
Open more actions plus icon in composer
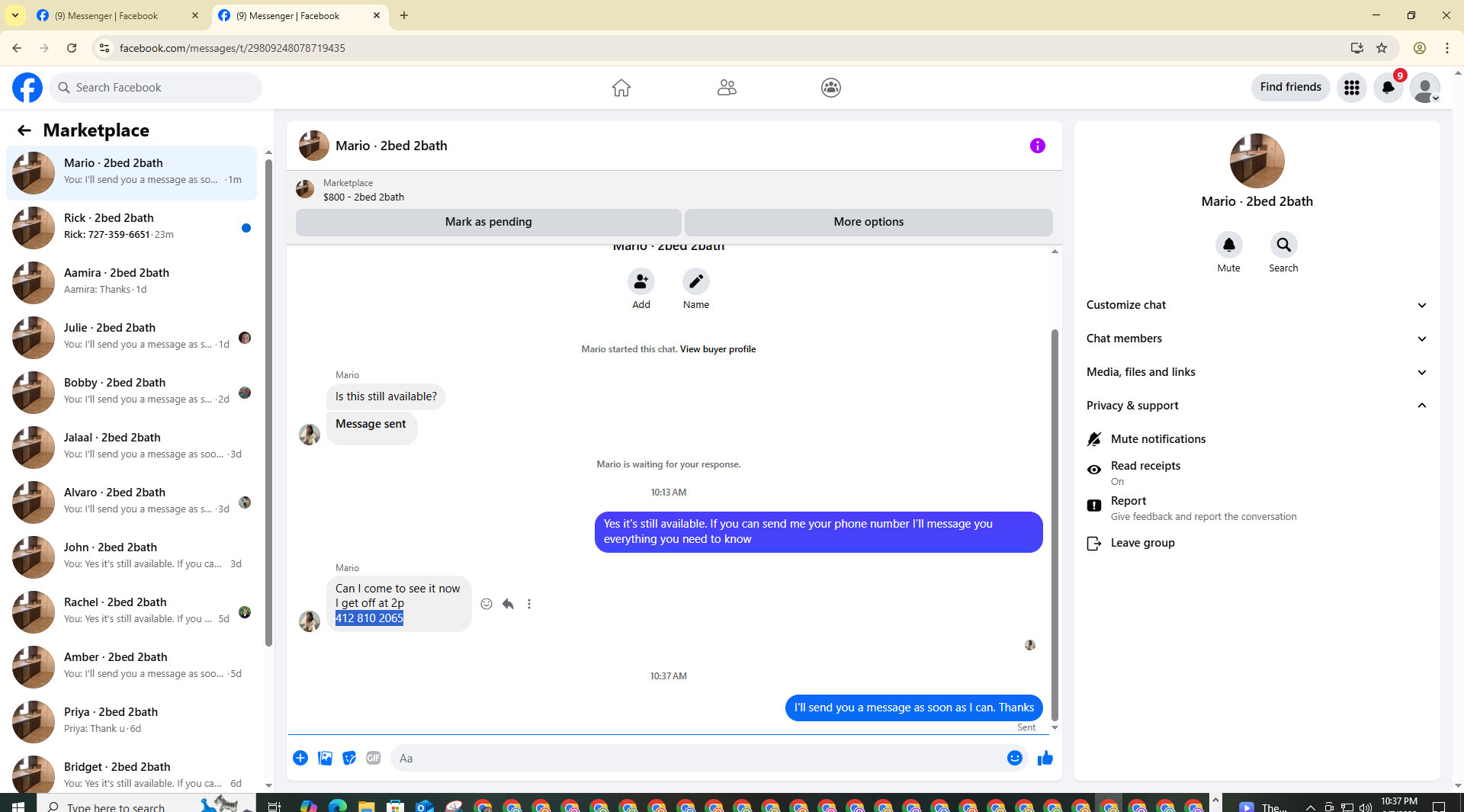300,758
